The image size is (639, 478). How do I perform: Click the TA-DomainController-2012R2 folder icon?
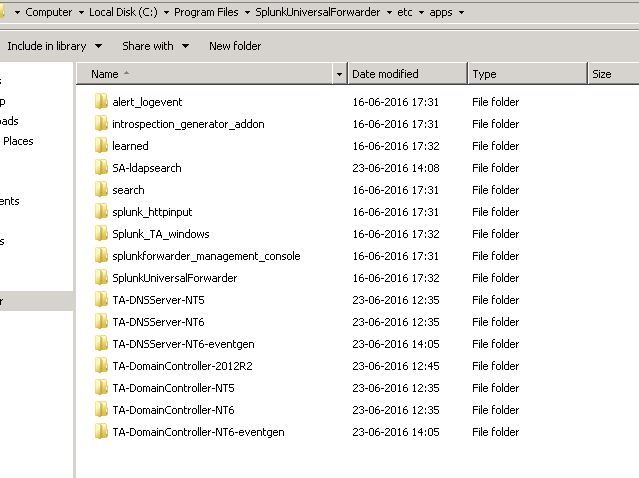[x=100, y=366]
